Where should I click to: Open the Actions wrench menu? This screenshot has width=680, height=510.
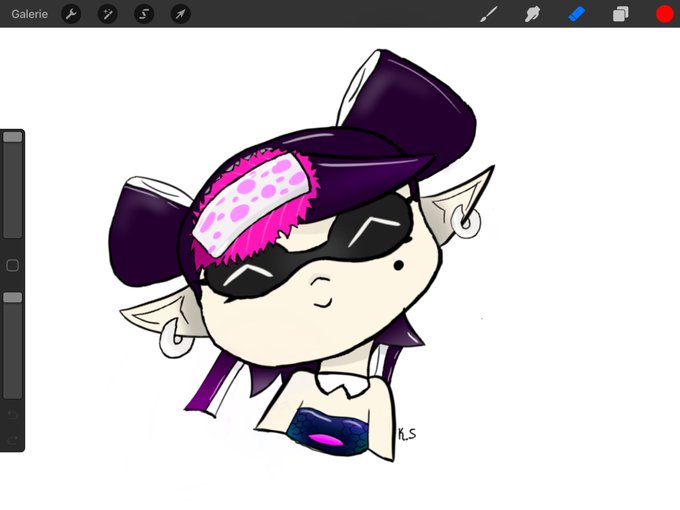pyautogui.click(x=71, y=14)
